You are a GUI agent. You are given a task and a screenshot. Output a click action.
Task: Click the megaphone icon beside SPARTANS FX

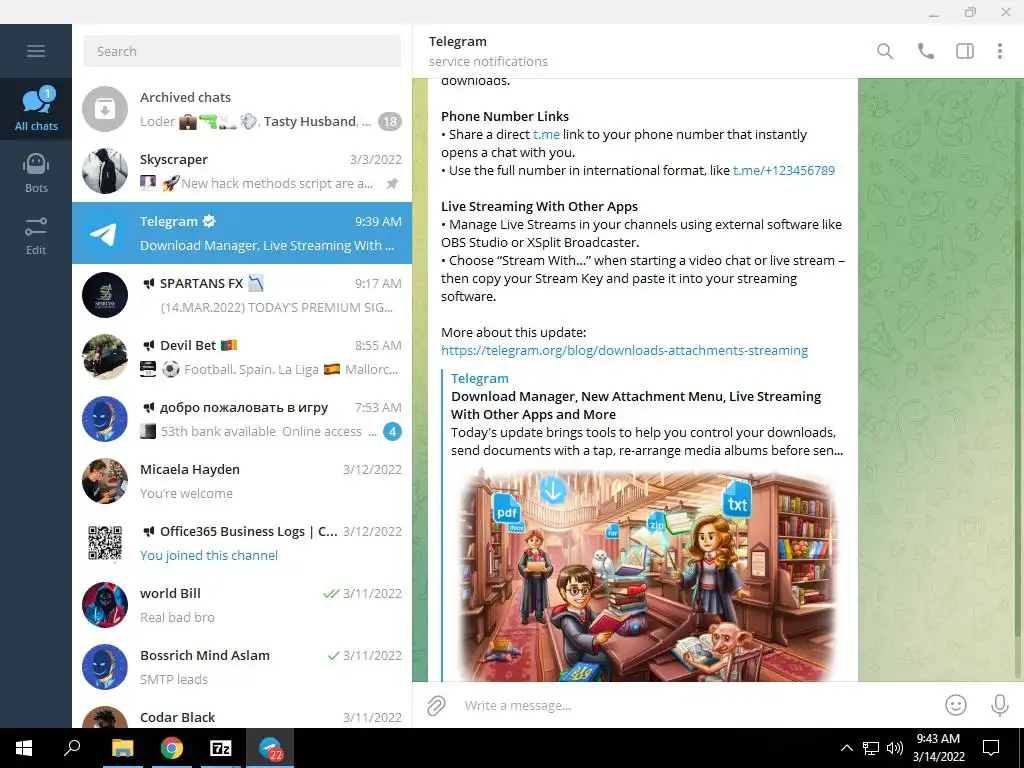pyautogui.click(x=148, y=283)
